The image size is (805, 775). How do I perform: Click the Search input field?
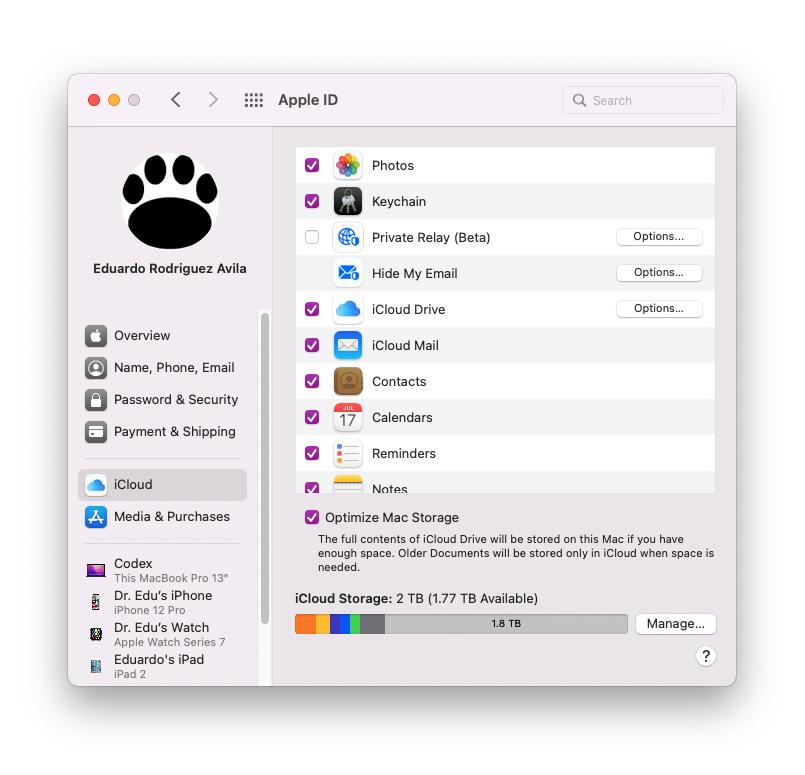[650, 100]
